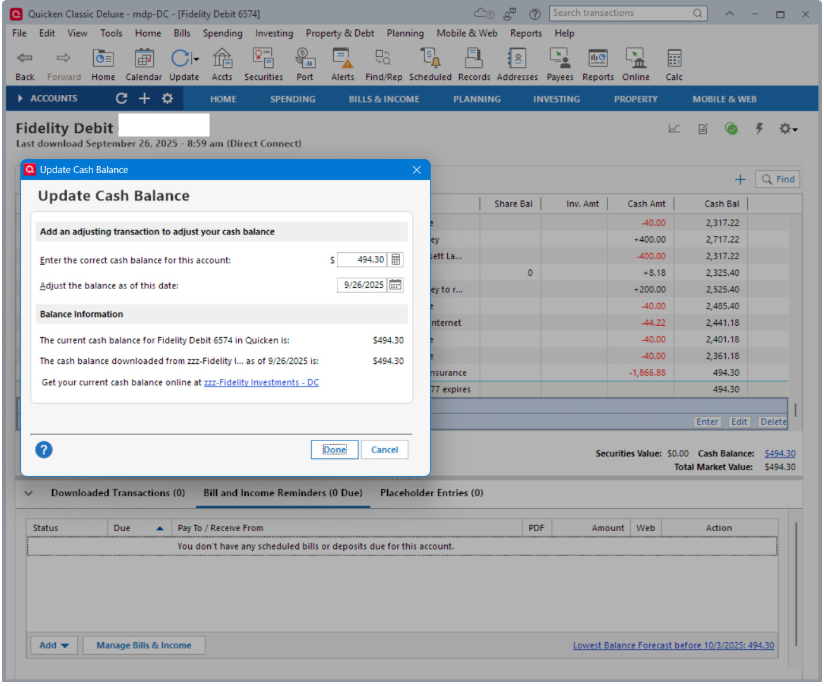Click the cloud sync icon in title bar
This screenshot has height=686, width=824.
click(484, 13)
